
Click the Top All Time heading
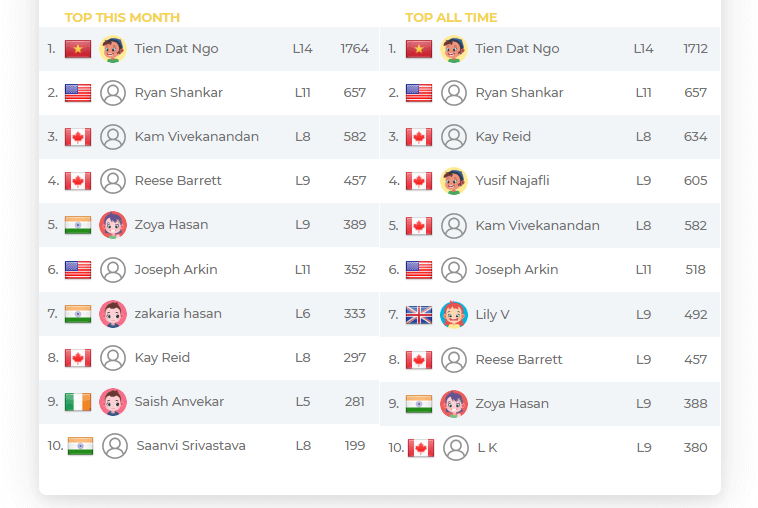[x=451, y=17]
